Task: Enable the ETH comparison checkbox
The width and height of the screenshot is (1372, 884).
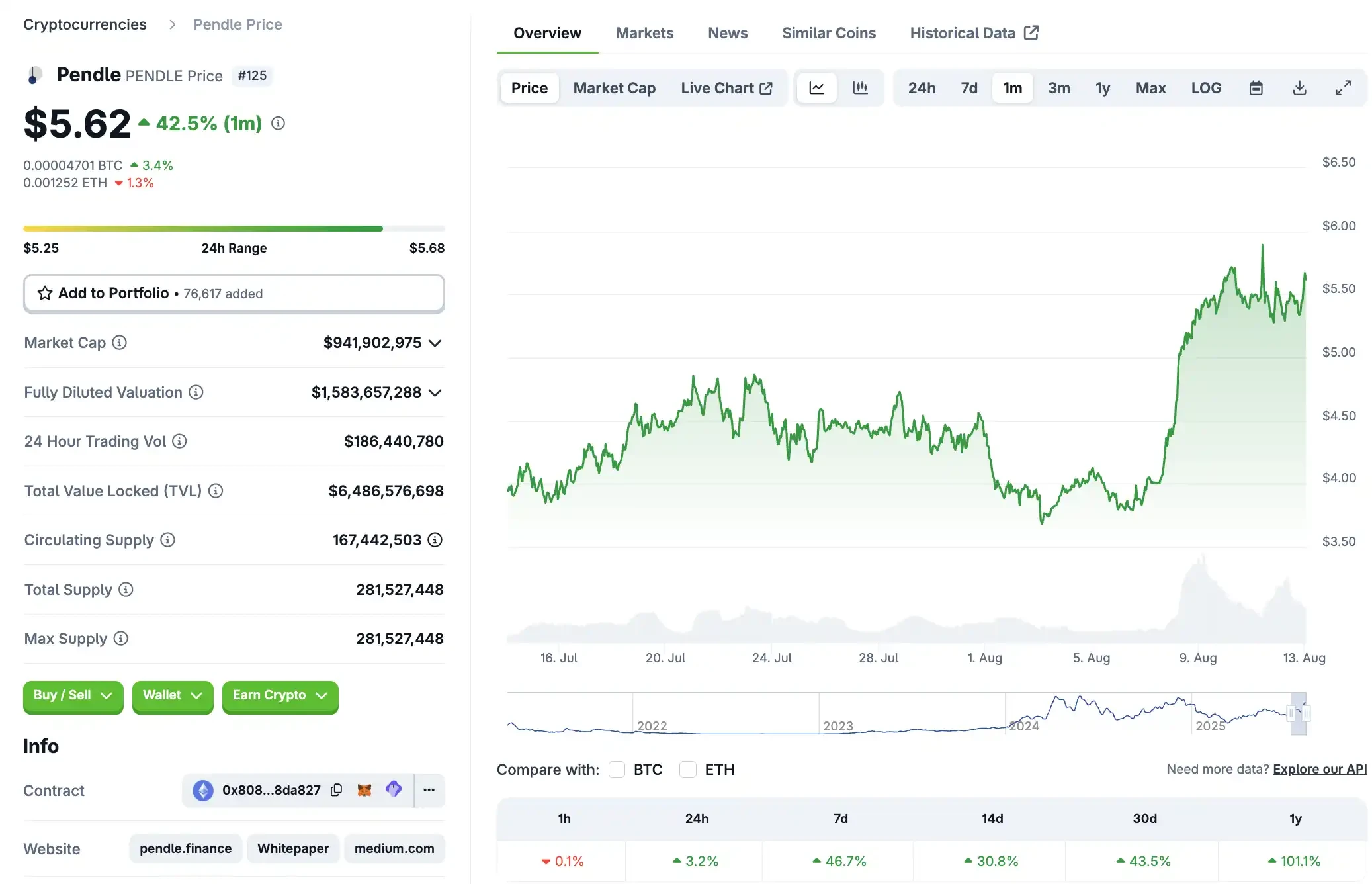Action: 688,769
